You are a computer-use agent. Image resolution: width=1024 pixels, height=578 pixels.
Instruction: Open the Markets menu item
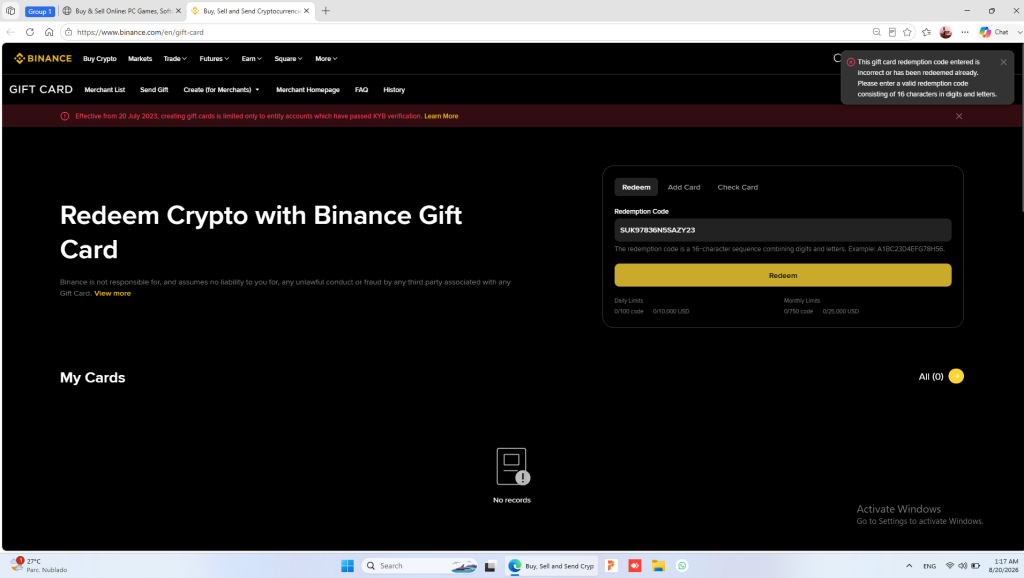click(x=140, y=59)
